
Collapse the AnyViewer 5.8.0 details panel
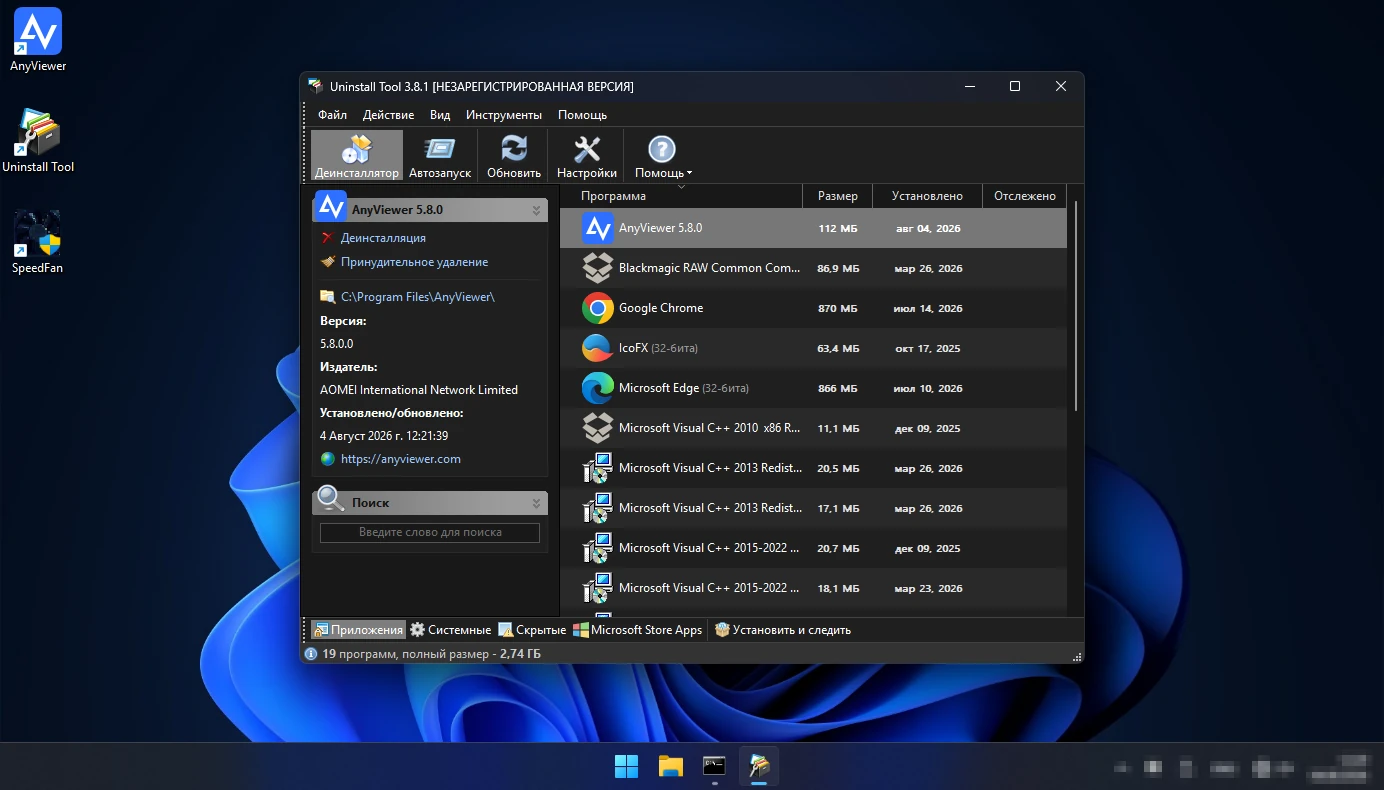(x=536, y=210)
